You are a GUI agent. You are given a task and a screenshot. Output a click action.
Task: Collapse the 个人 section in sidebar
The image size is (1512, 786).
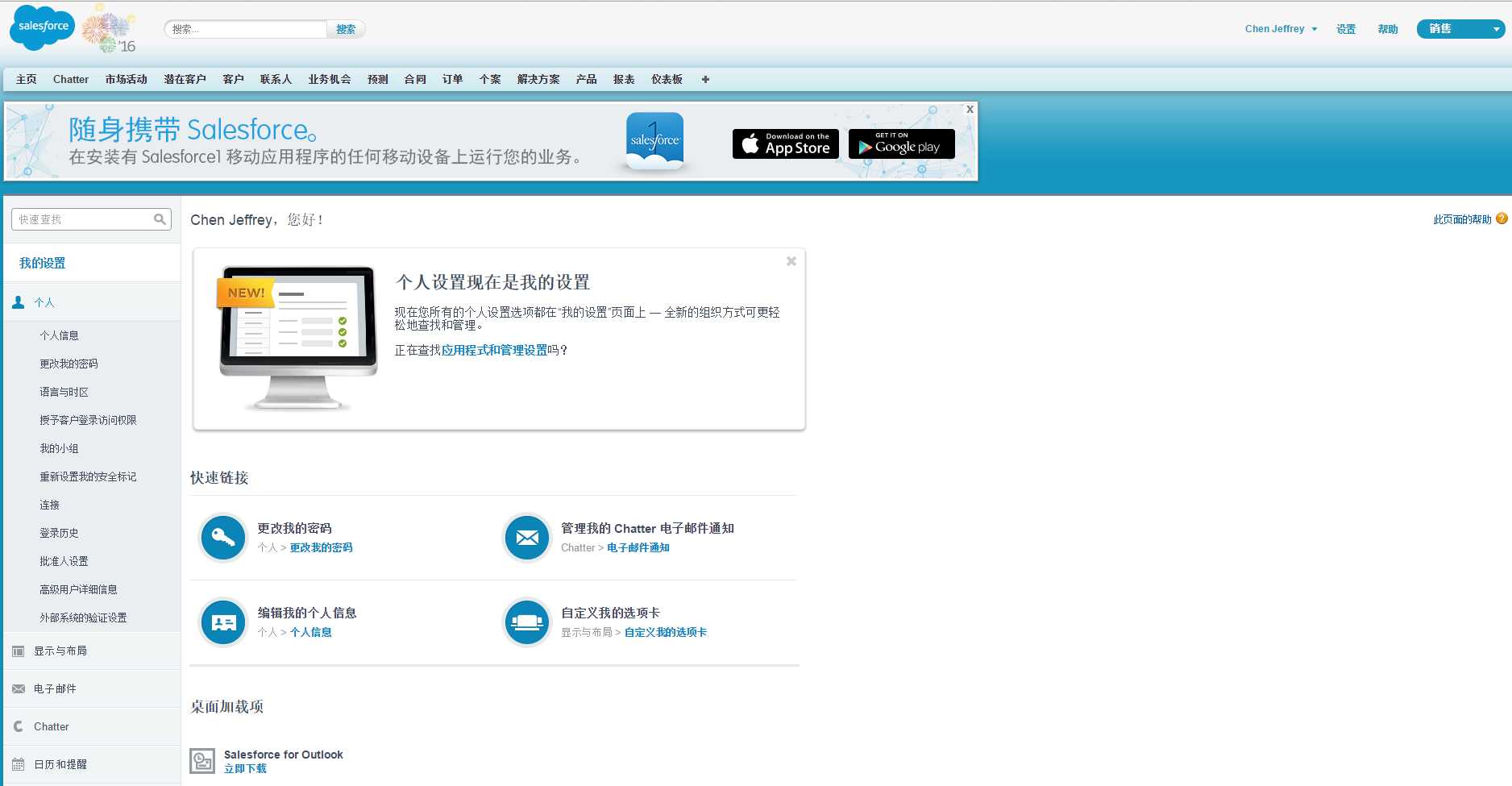tap(92, 302)
